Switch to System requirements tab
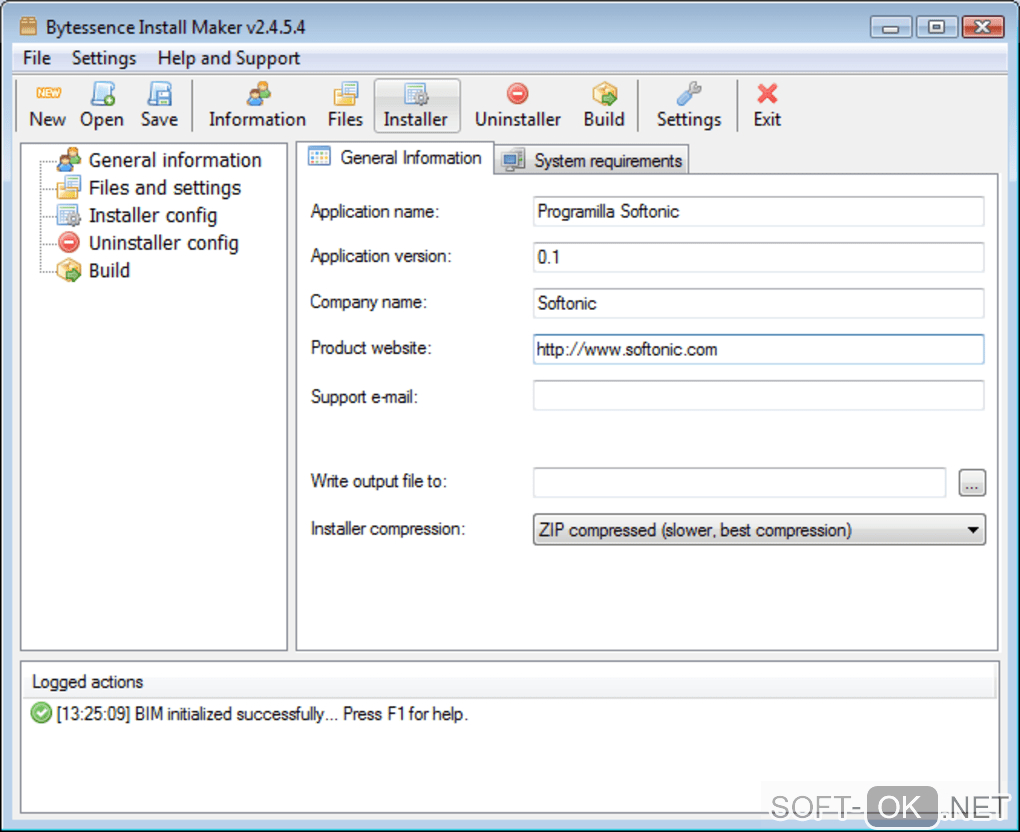 coord(592,160)
